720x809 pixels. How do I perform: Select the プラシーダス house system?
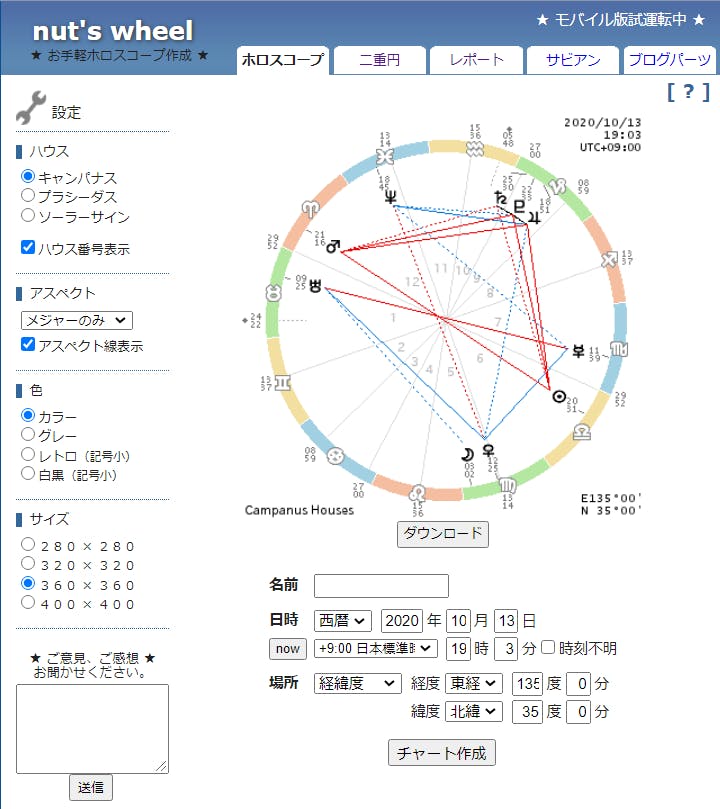coord(28,196)
